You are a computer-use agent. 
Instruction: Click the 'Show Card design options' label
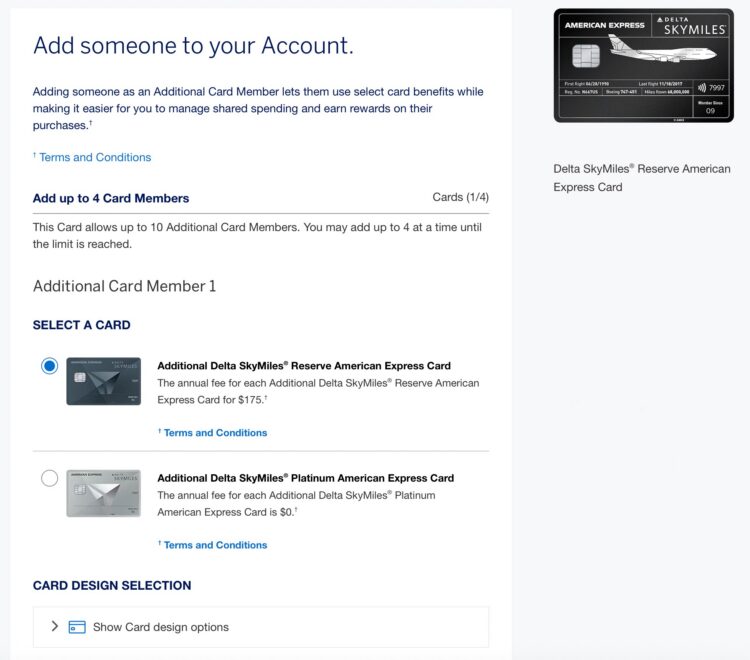click(161, 627)
